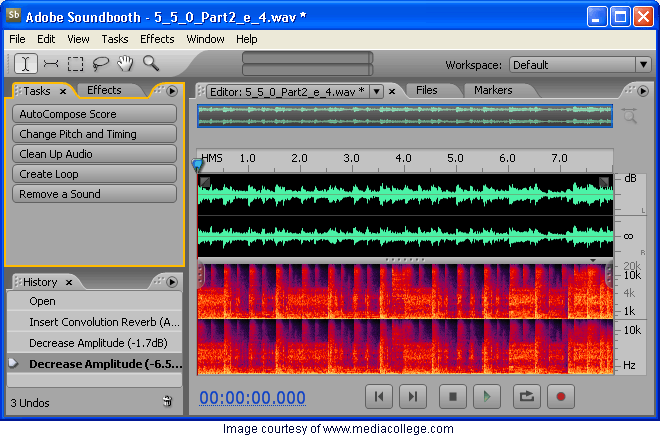Viewport: 660px width, 436px height.
Task: Click the Stop playback button
Action: (453, 396)
